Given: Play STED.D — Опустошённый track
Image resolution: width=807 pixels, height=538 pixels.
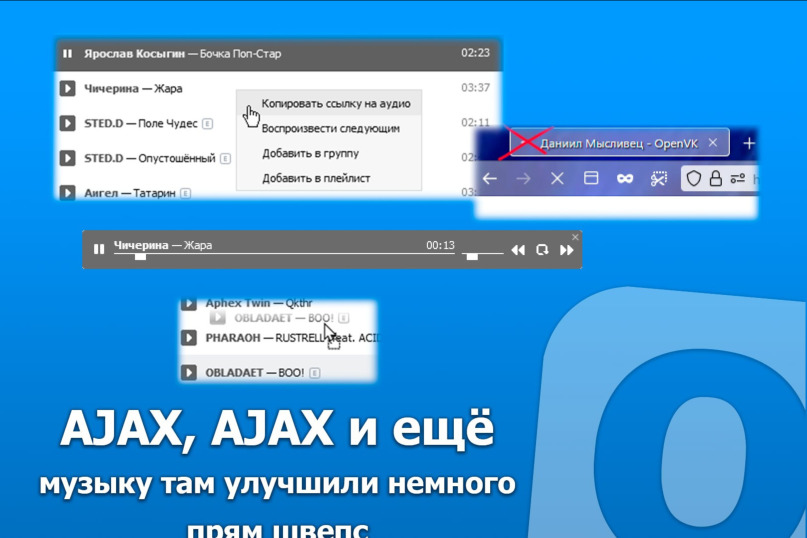Looking at the screenshot, I should [x=67, y=158].
